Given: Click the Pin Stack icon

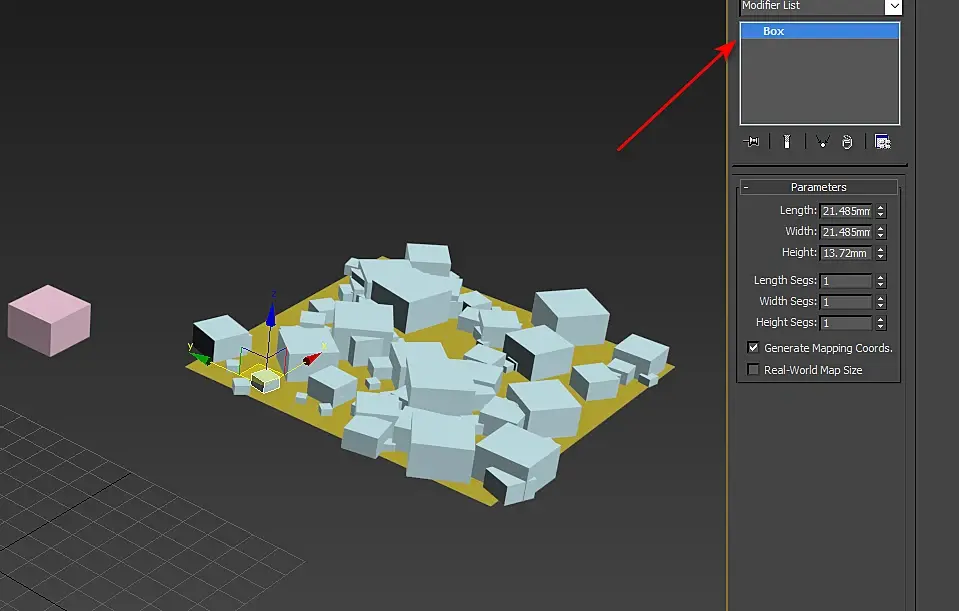Looking at the screenshot, I should coord(752,142).
